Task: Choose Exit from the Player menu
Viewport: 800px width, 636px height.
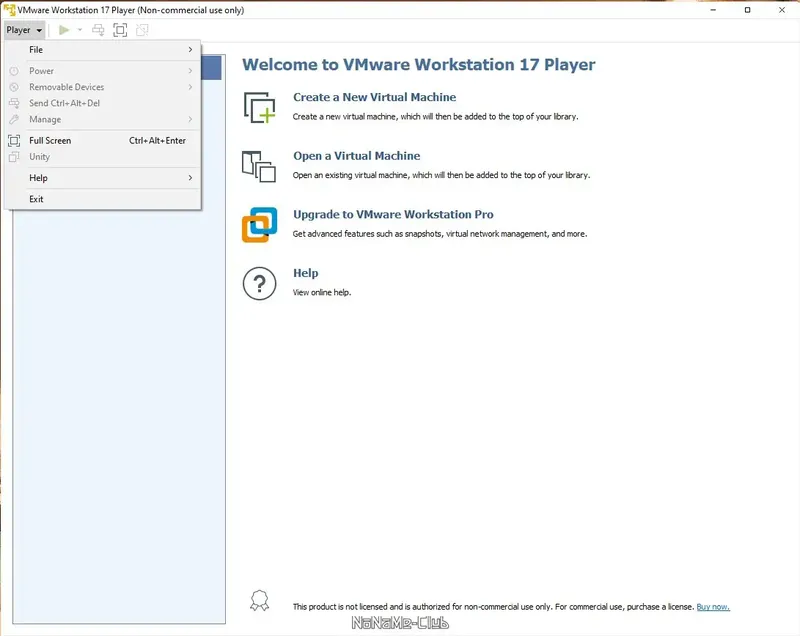Action: (103, 199)
